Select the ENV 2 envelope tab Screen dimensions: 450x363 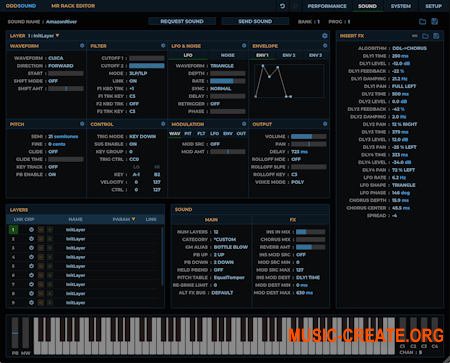[x=289, y=55]
